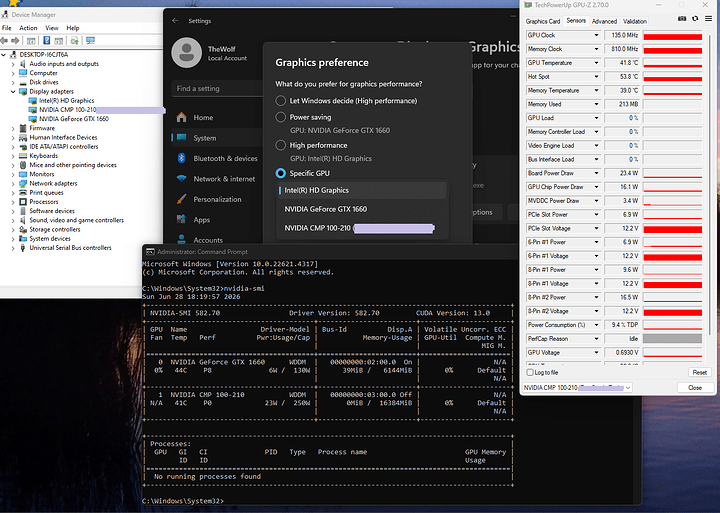This screenshot has width=720, height=513.
Task: Select High performance radio option
Action: point(281,145)
